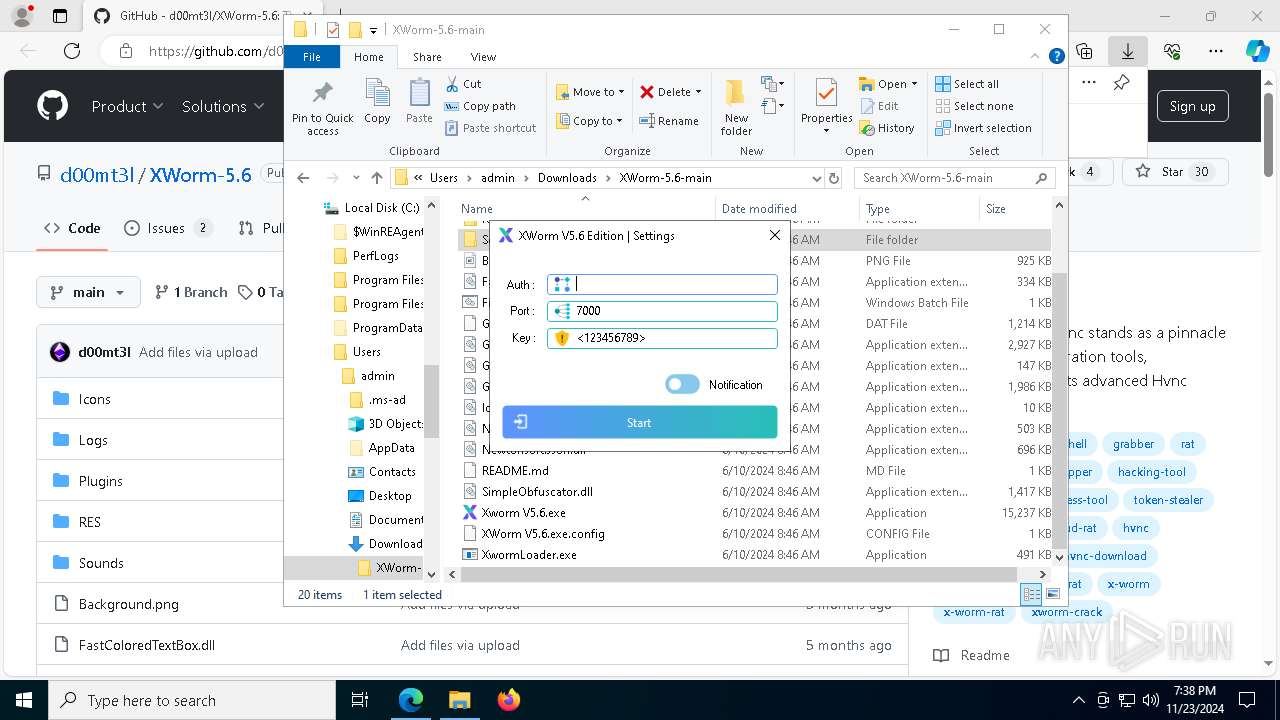Click the Port field showing 7000

click(x=662, y=311)
